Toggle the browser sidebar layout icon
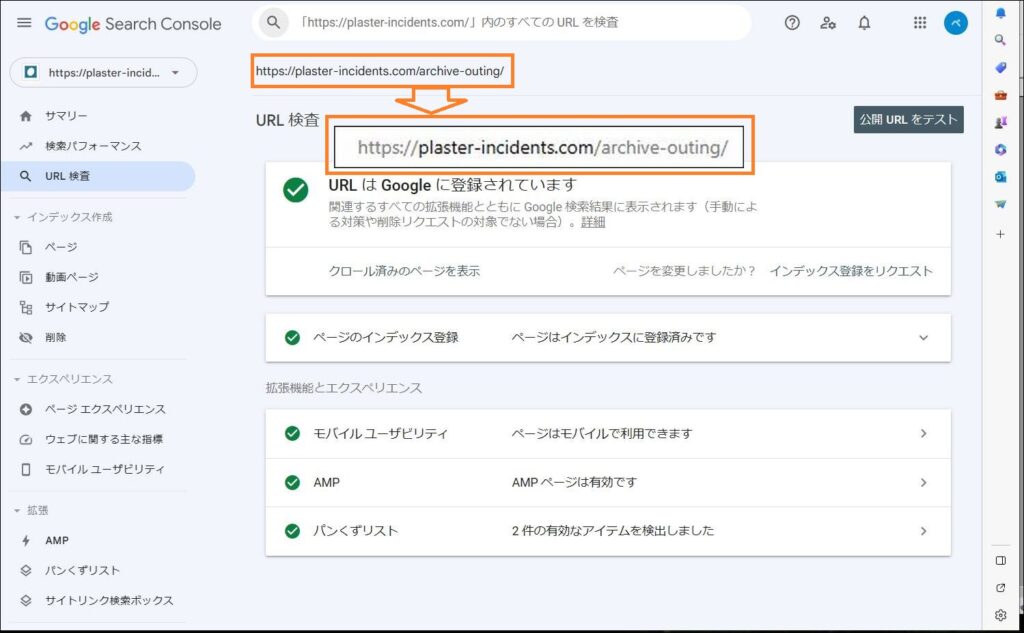The width and height of the screenshot is (1024, 633). point(1000,560)
